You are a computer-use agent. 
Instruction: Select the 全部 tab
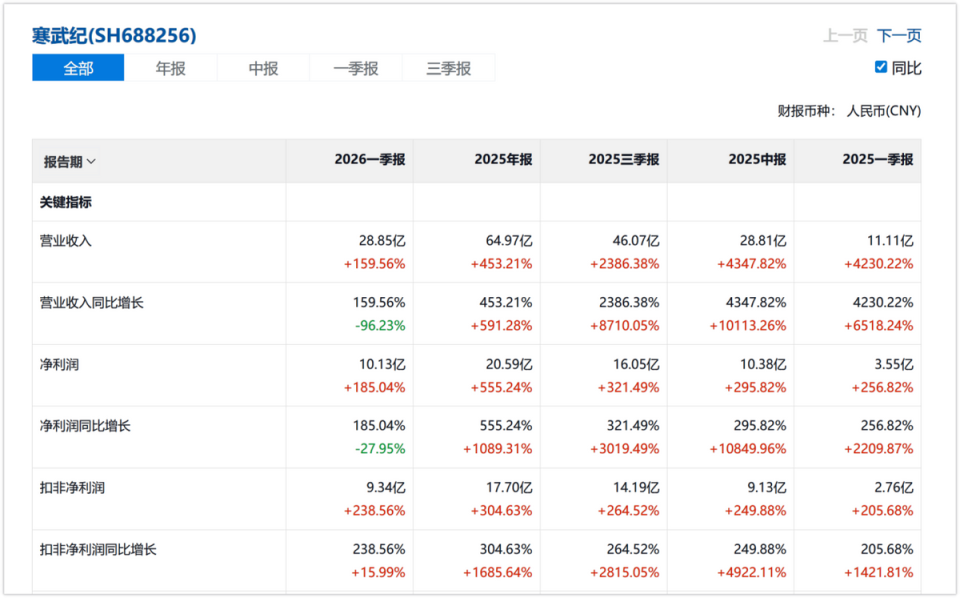(78, 68)
